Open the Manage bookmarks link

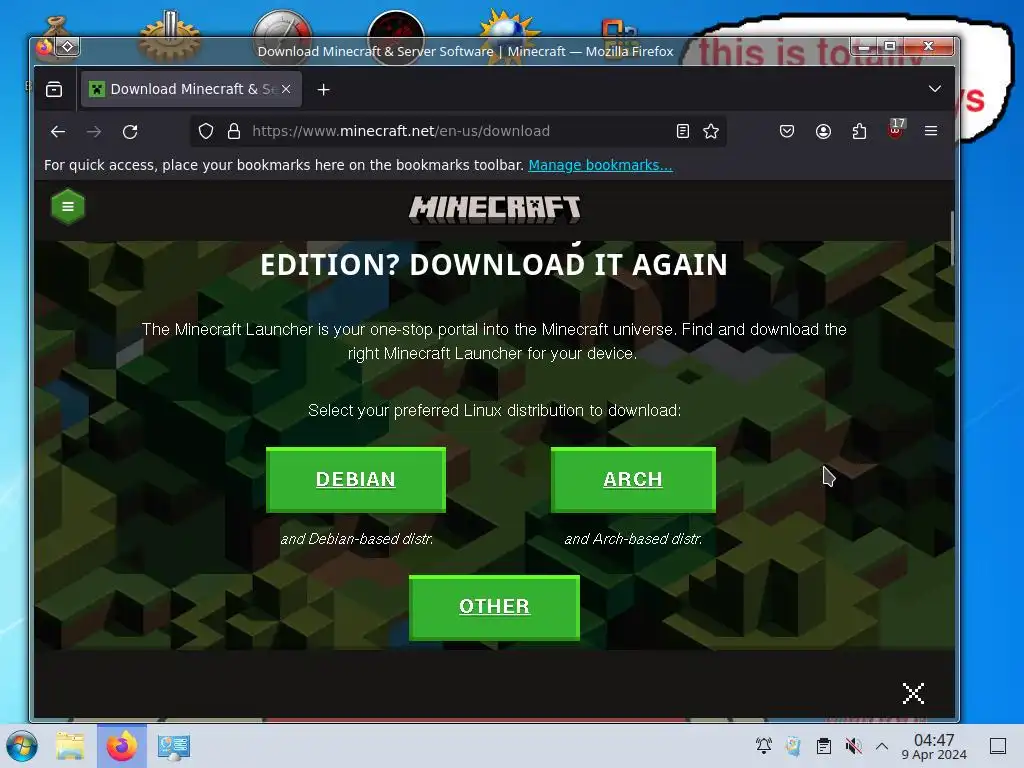click(600, 165)
